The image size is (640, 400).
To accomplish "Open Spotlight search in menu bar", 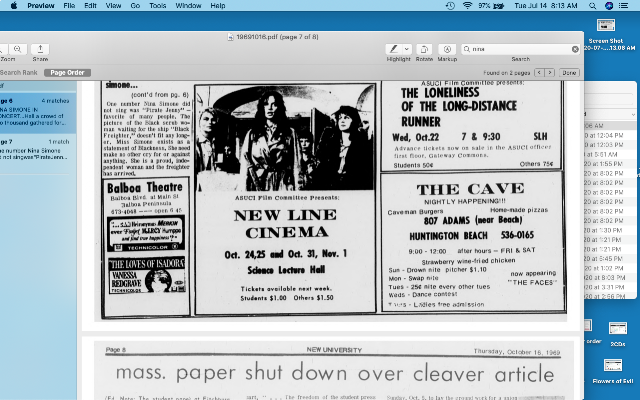I will (592, 6).
